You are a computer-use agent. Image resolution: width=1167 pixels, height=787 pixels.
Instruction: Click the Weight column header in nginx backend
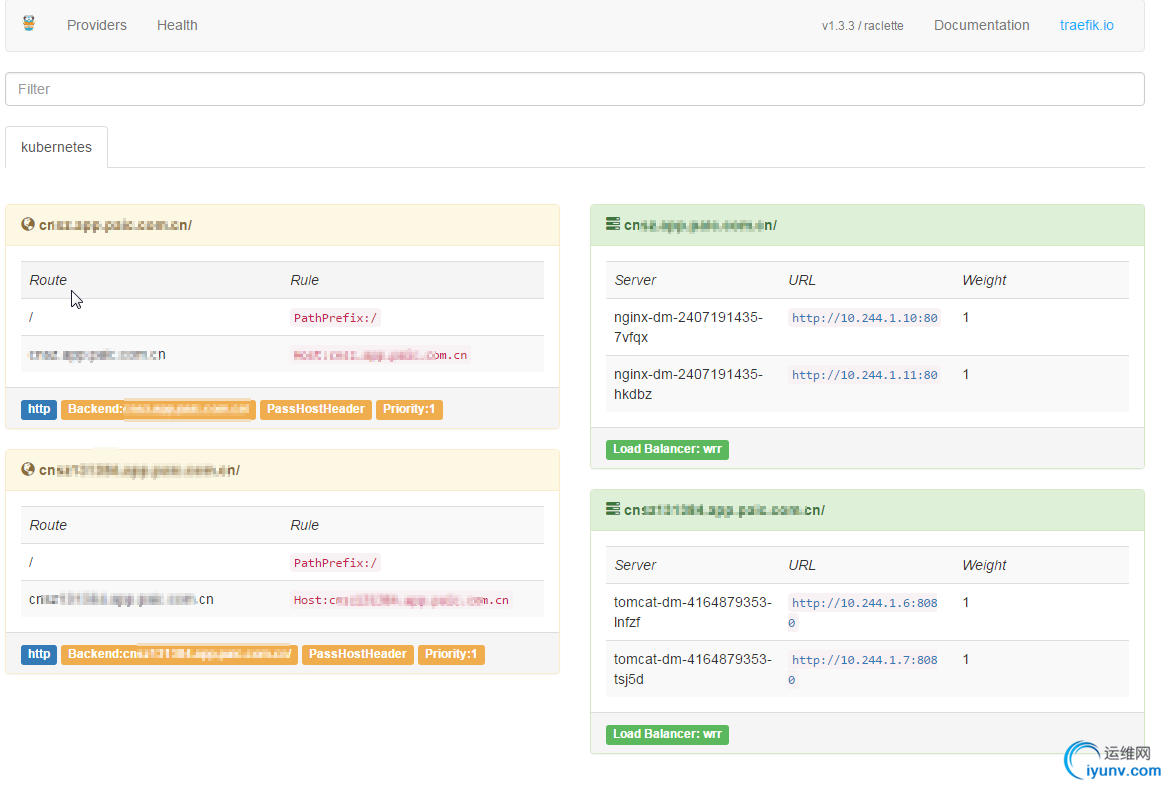click(984, 281)
